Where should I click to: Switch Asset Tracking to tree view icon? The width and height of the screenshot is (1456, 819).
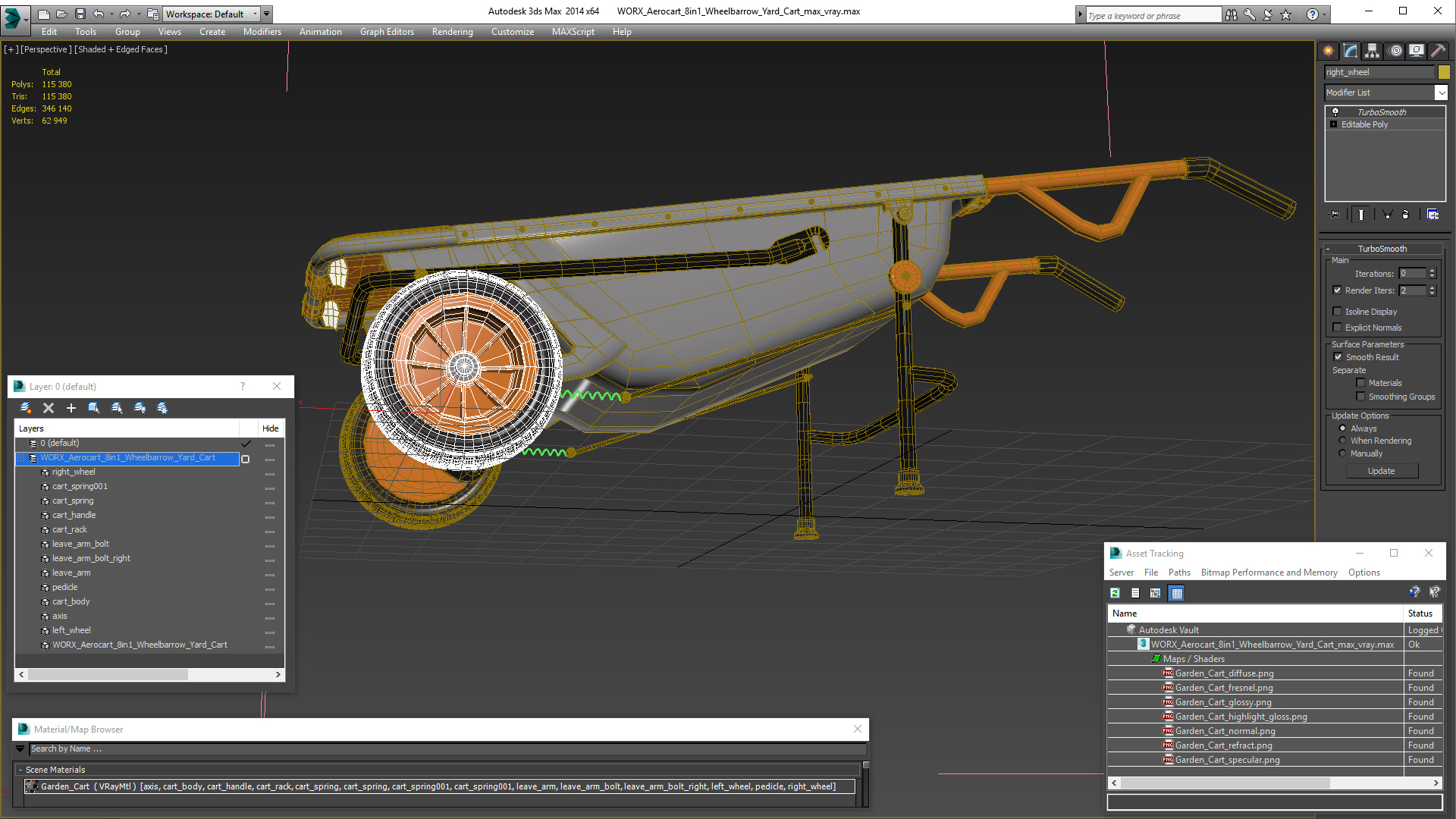(x=1156, y=593)
